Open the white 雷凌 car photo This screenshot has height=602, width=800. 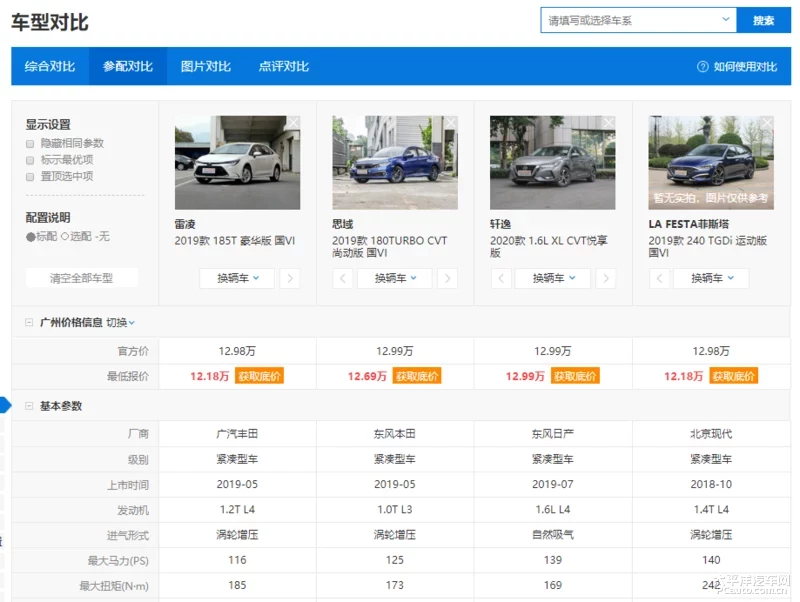pyautogui.click(x=237, y=162)
